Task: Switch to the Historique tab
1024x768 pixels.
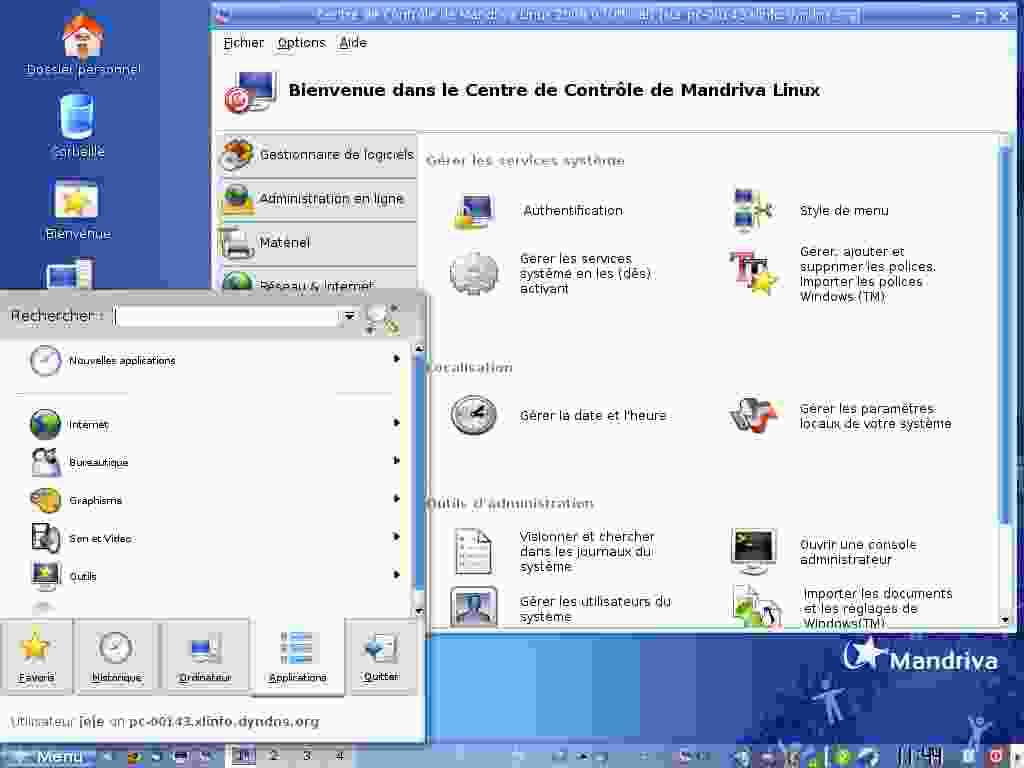Action: (116, 655)
